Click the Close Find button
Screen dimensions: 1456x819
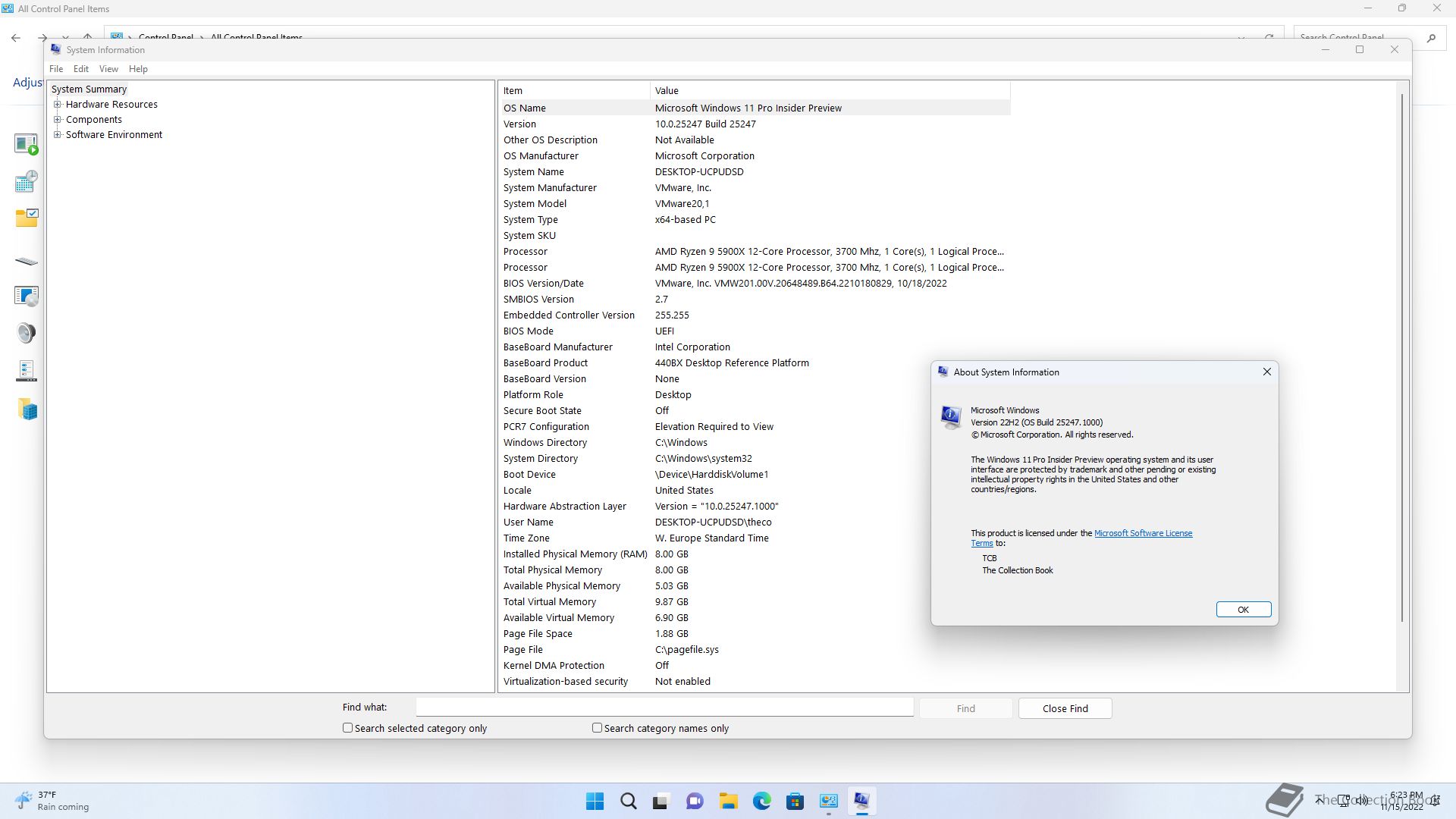(1065, 708)
